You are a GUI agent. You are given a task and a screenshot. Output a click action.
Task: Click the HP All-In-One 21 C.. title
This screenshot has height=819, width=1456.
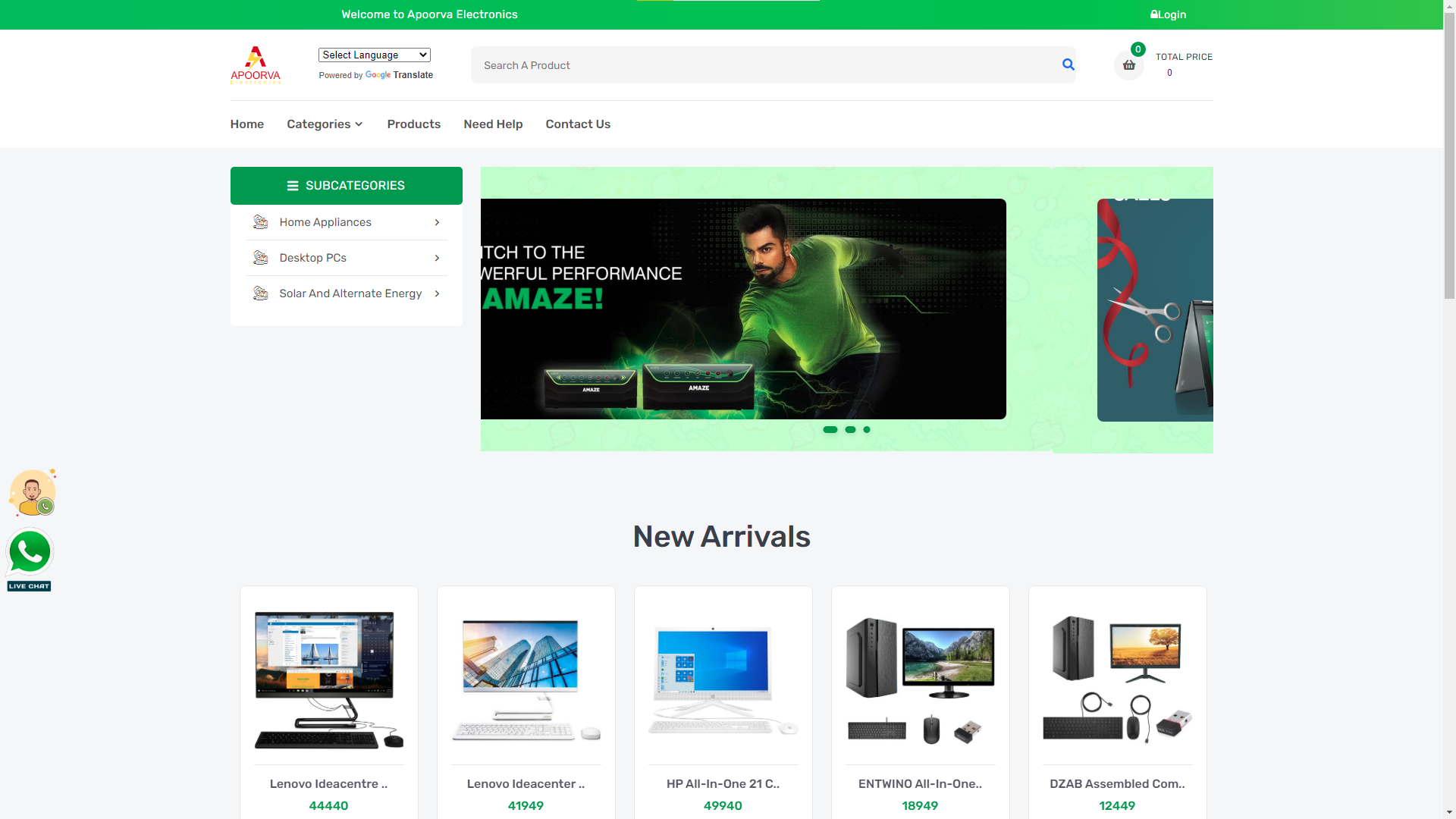tap(723, 784)
